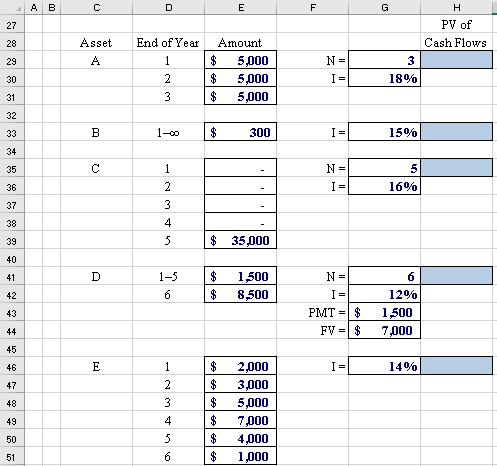Click the $1,500 amount in row 41
Viewport: 497px width, 466px height.
click(241, 276)
